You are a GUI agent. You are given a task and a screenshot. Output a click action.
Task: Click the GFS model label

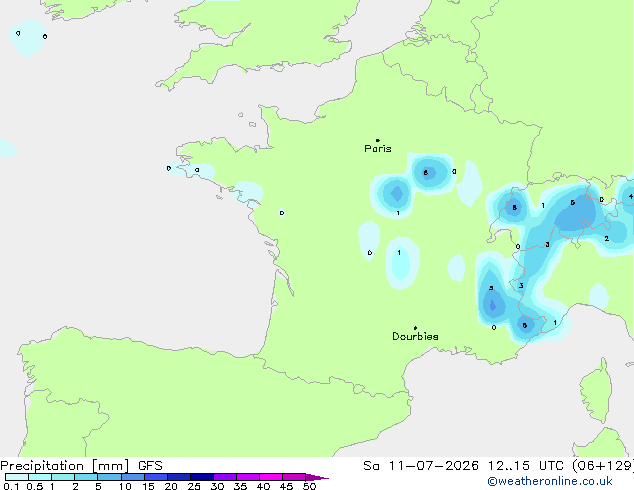tap(150, 466)
